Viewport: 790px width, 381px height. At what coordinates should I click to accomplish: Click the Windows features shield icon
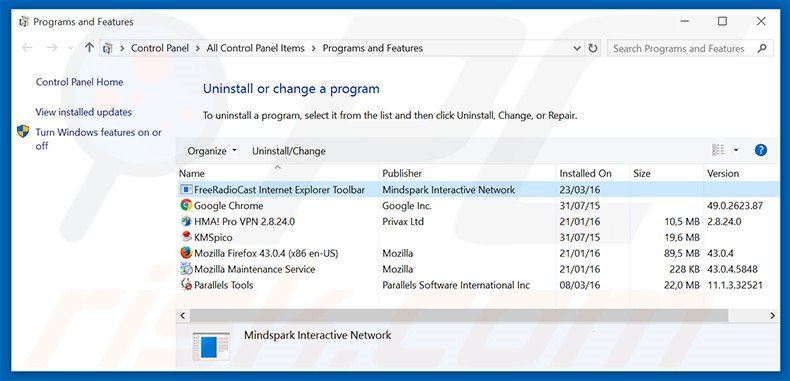pos(23,132)
